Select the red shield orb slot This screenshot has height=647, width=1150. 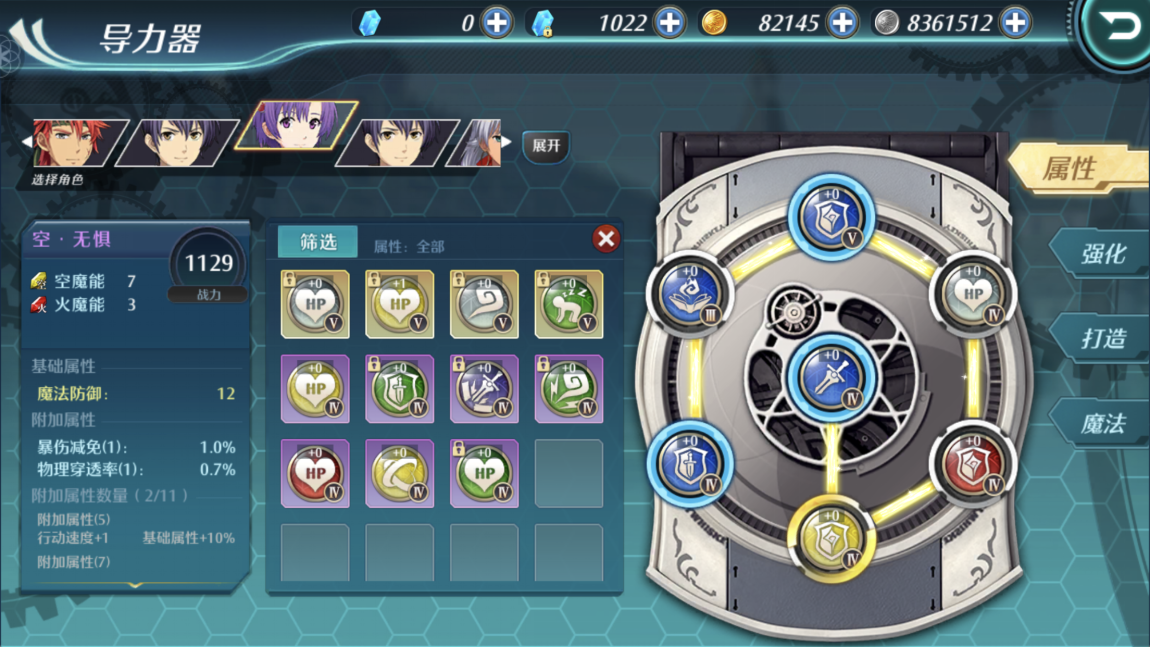pos(972,464)
